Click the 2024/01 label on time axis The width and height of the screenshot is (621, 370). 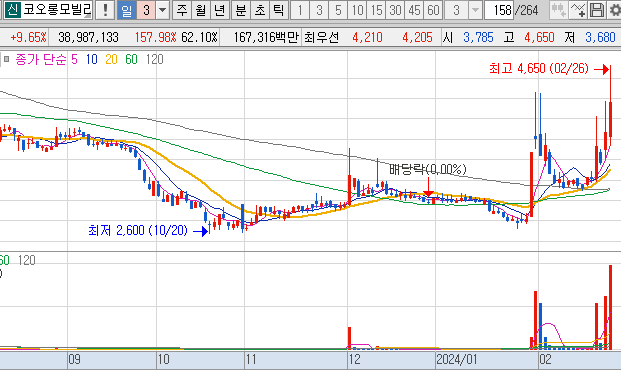pos(457,360)
